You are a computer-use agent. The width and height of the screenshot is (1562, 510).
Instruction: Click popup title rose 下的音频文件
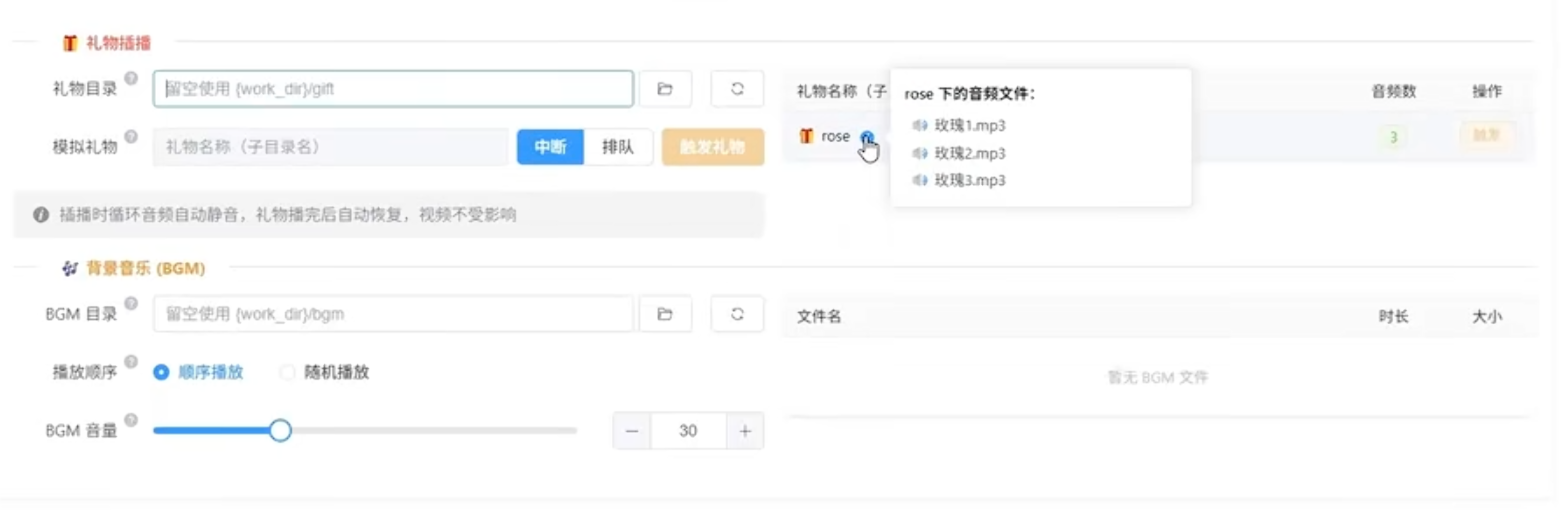969,94
